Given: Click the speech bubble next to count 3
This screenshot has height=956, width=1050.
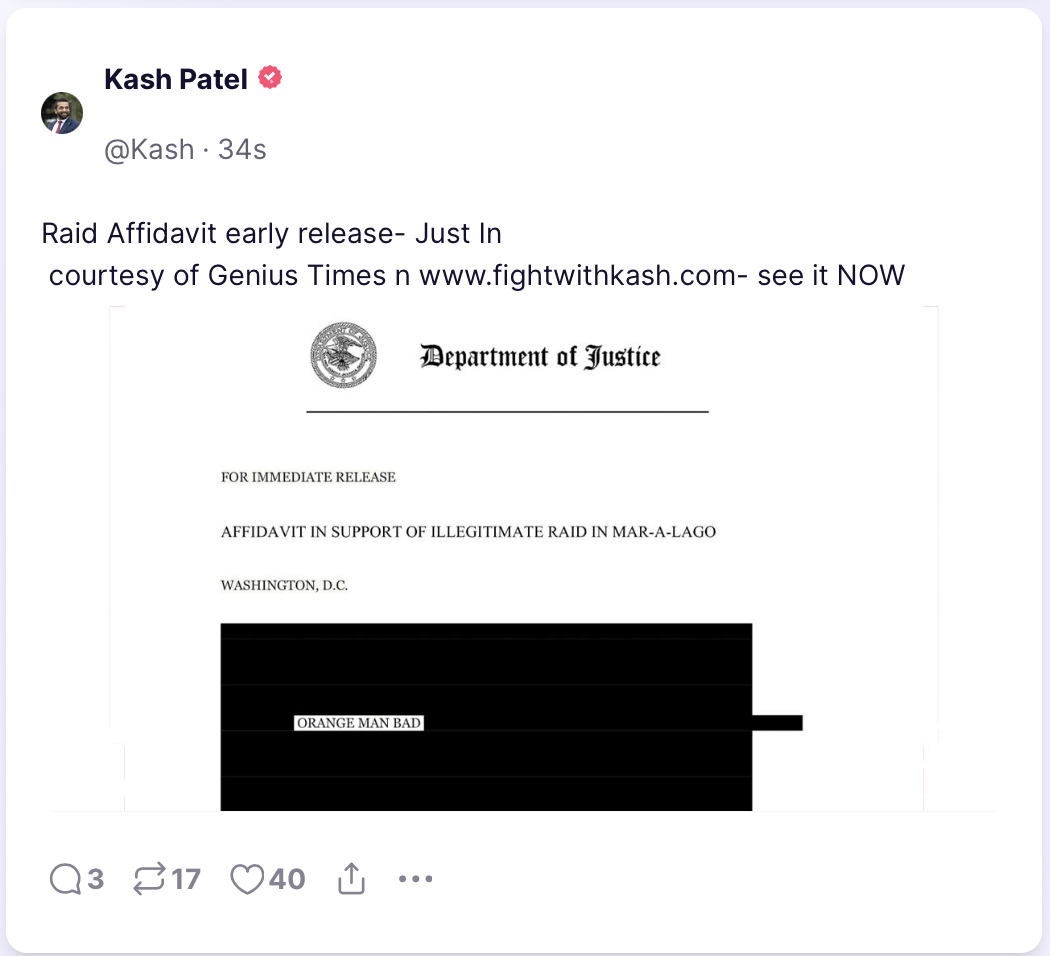Looking at the screenshot, I should tap(67, 878).
